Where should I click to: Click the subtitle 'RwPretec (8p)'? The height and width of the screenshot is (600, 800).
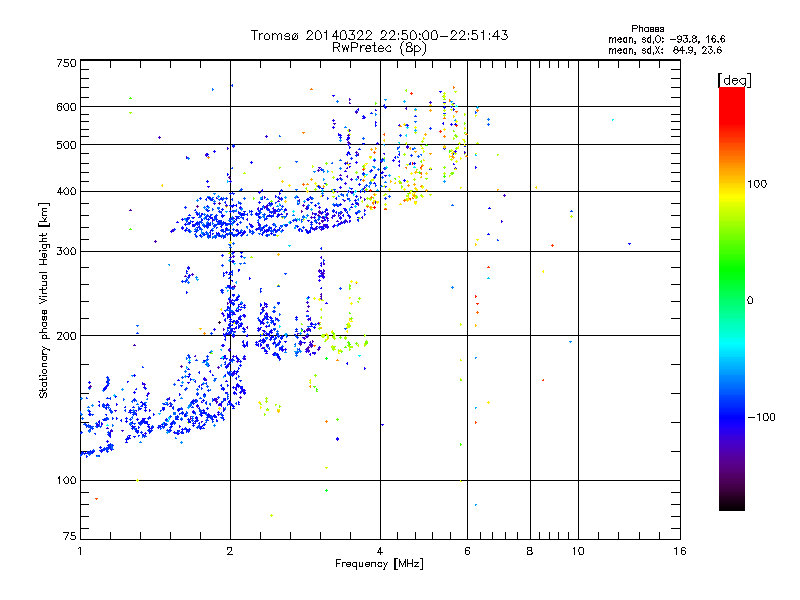(x=379, y=48)
